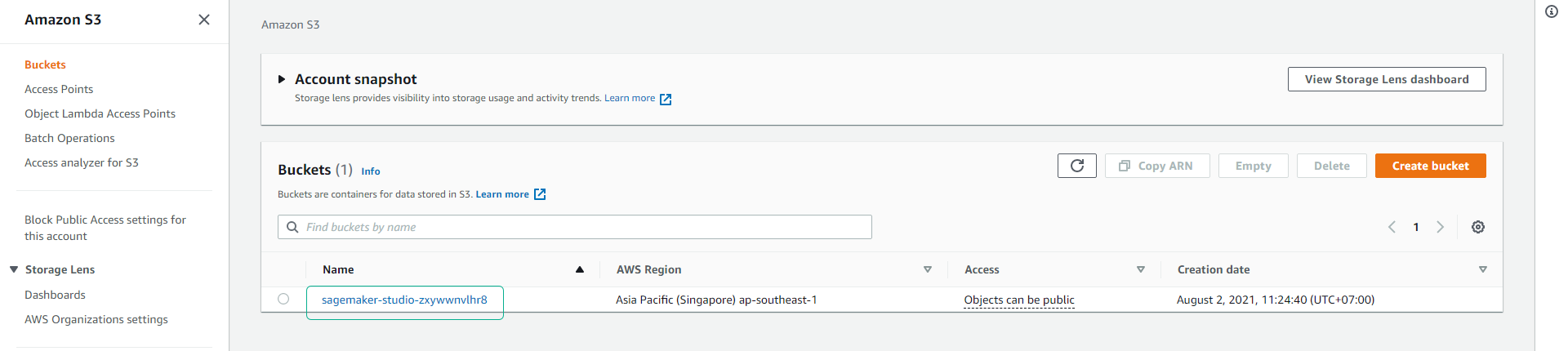Click the Amazon S3 breadcrumb
The width and height of the screenshot is (1568, 351).
(x=291, y=24)
